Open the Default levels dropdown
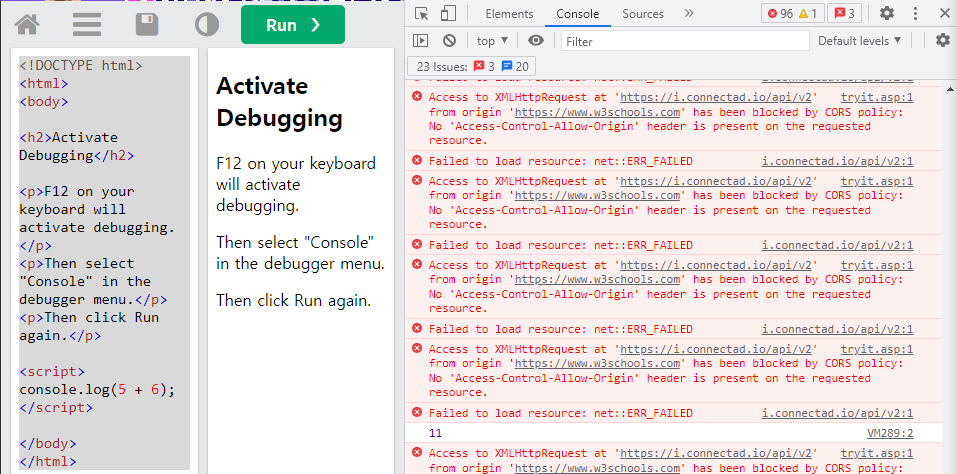This screenshot has height=474, width=957. click(x=859, y=41)
